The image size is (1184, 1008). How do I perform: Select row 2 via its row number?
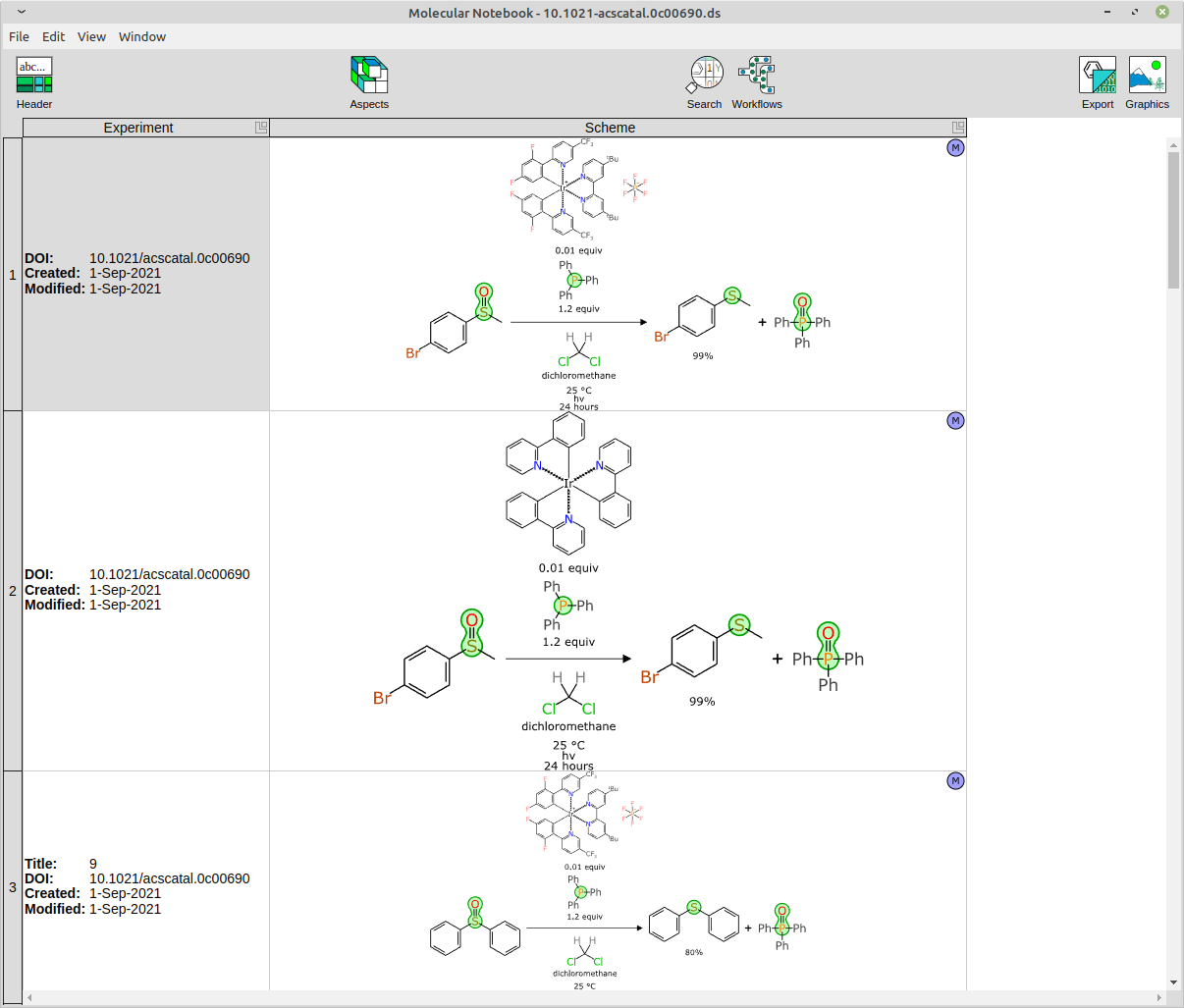pyautogui.click(x=12, y=591)
